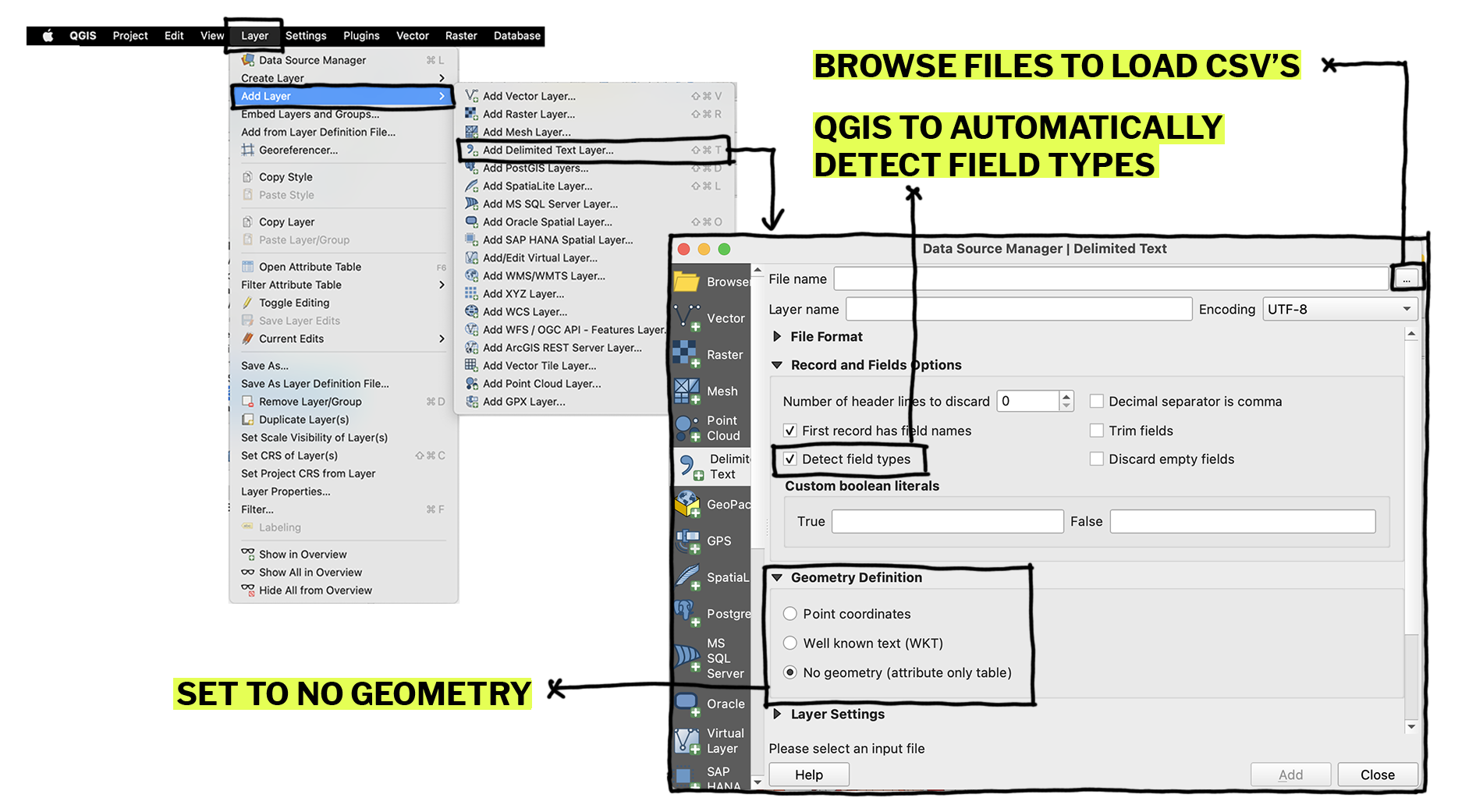The width and height of the screenshot is (1476, 812).
Task: Open the Current Edits submenu
Action: point(342,339)
